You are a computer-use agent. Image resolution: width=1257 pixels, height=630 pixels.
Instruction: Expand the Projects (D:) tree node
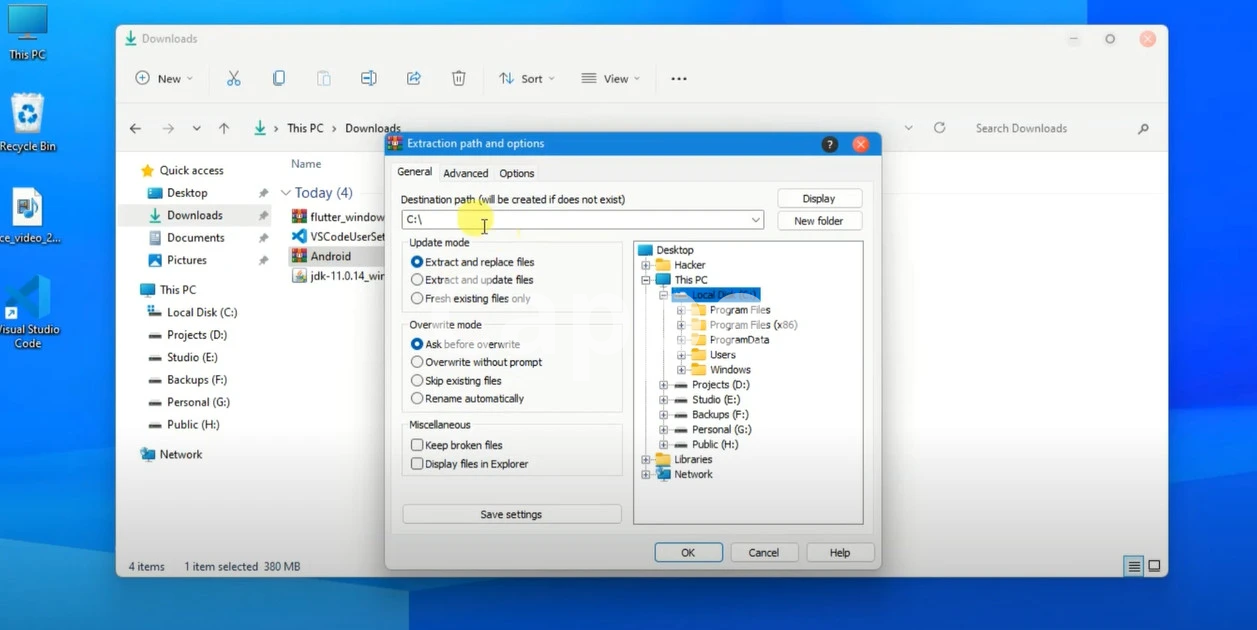coord(663,385)
